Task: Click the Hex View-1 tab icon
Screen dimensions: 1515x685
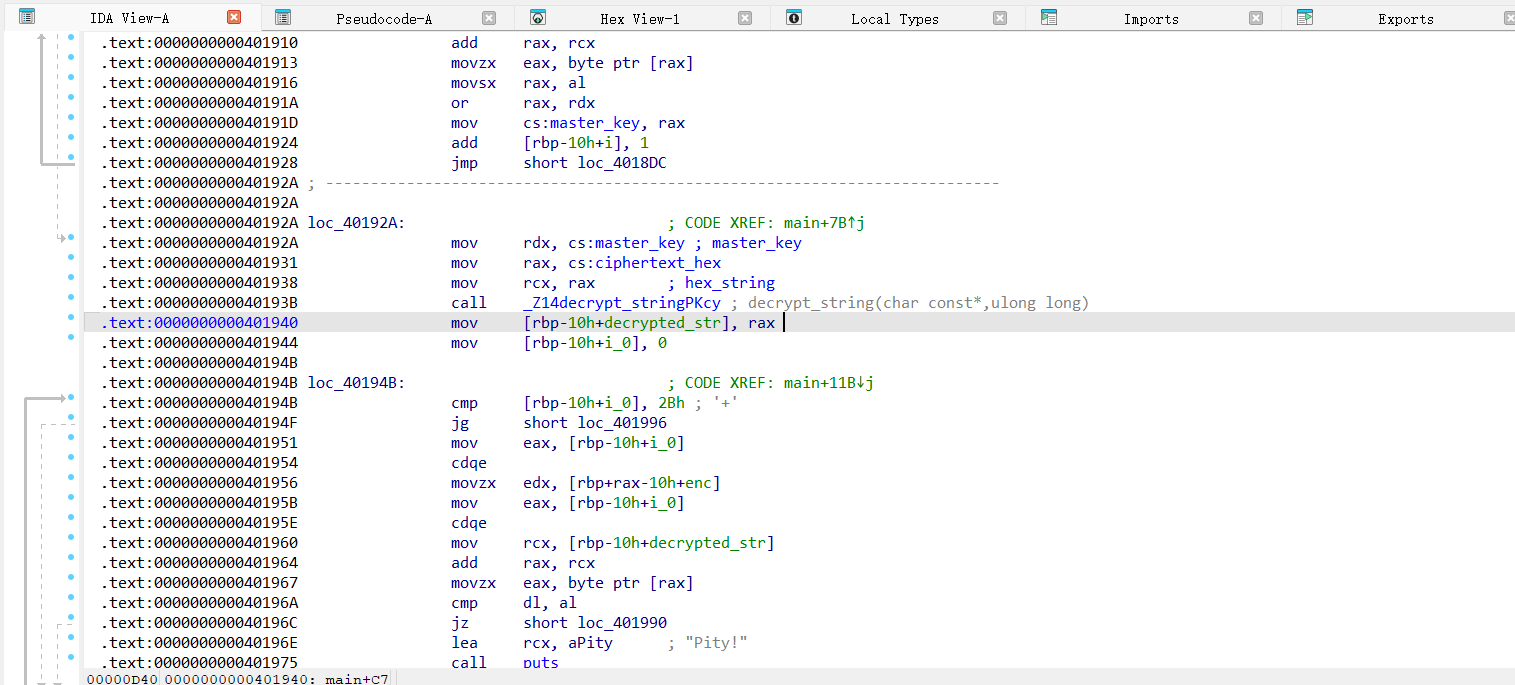Action: pyautogui.click(x=538, y=17)
